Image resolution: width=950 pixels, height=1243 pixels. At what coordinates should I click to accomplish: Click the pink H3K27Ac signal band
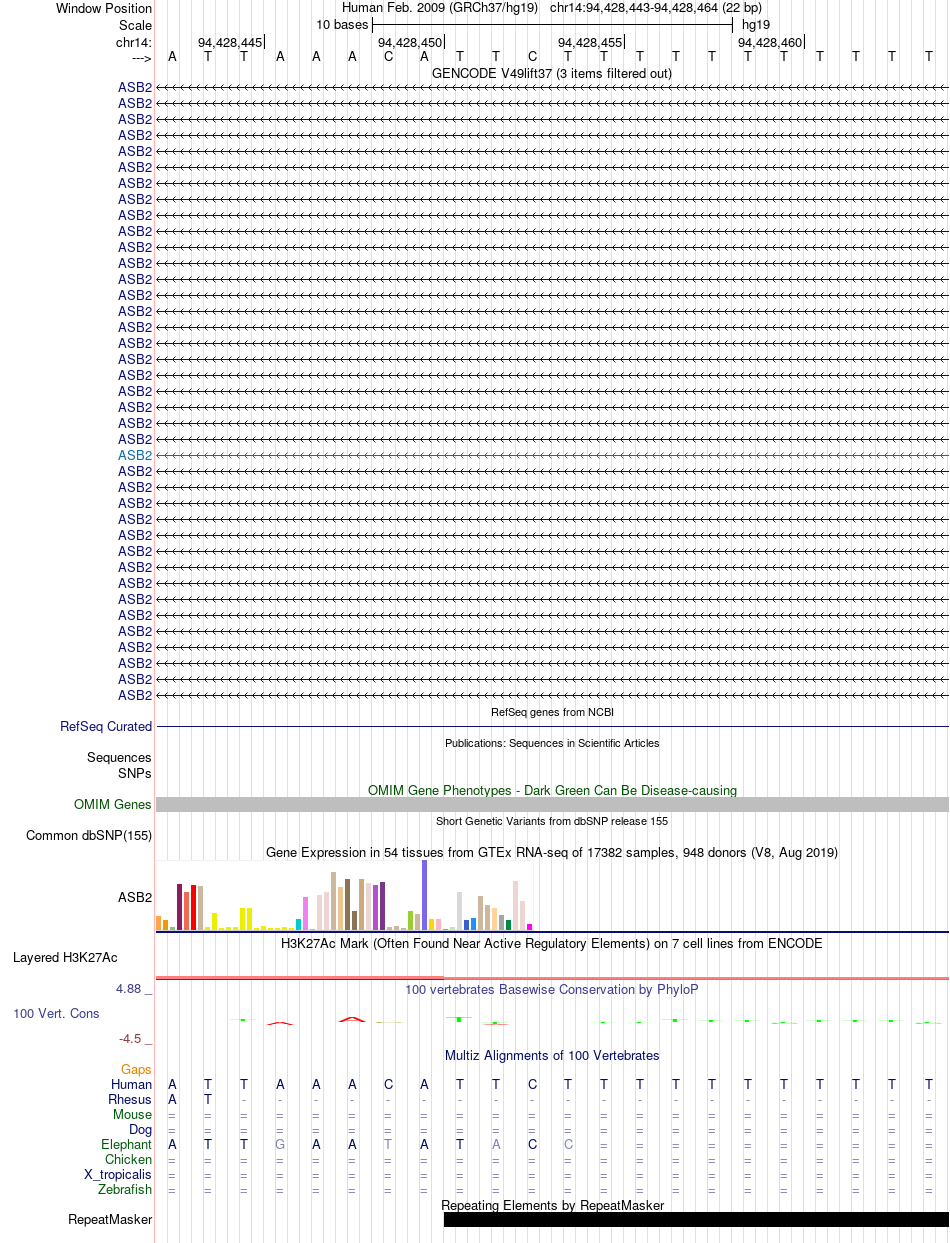(552, 978)
